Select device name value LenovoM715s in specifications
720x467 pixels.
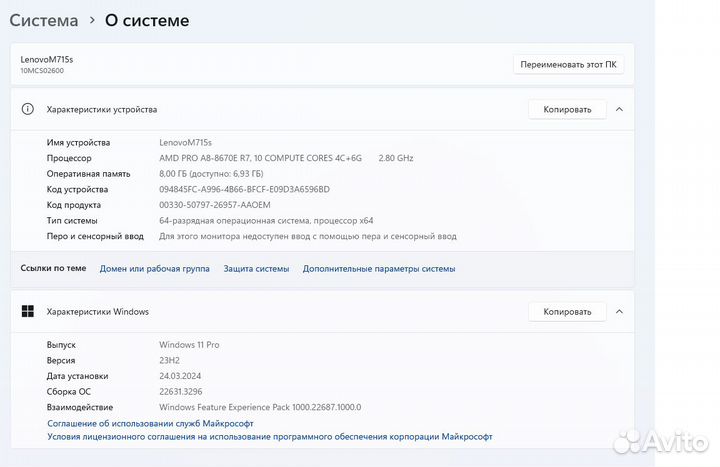tap(186, 142)
